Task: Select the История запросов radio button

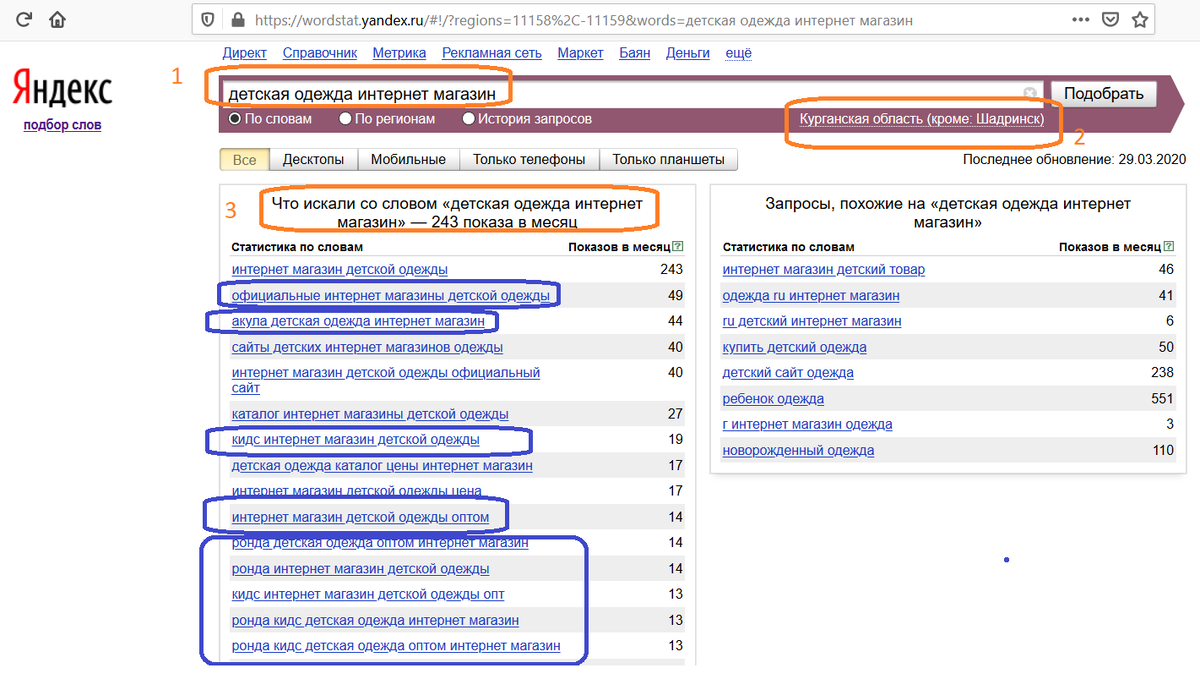Action: click(469, 119)
